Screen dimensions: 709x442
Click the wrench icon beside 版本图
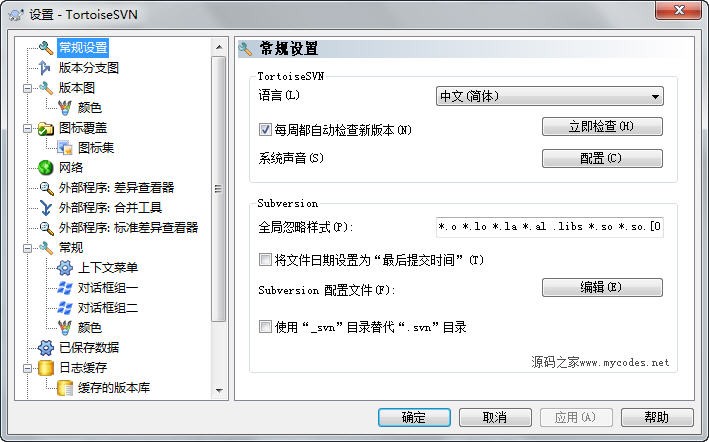[46, 88]
